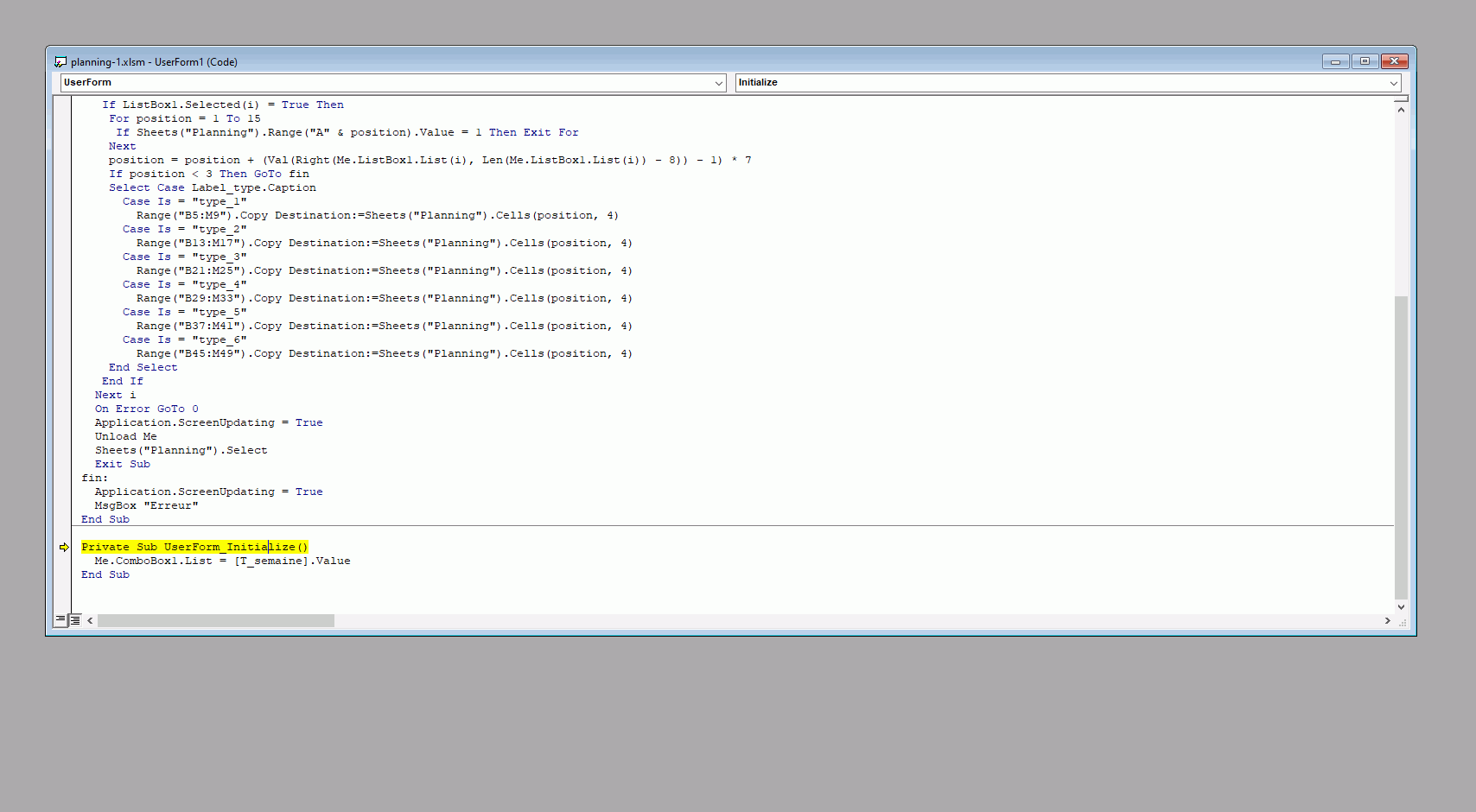Open the UserForm object dropdown
The width and height of the screenshot is (1476, 812).
pyautogui.click(x=718, y=83)
